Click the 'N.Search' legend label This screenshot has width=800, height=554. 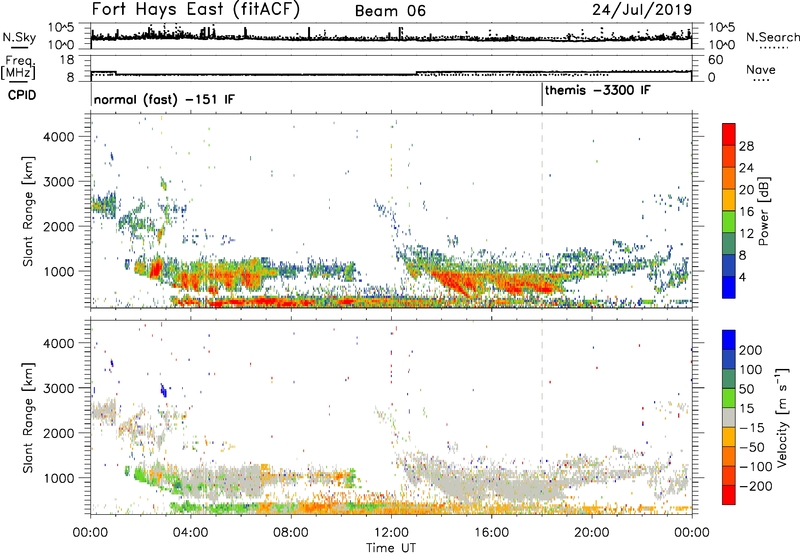(x=772, y=37)
